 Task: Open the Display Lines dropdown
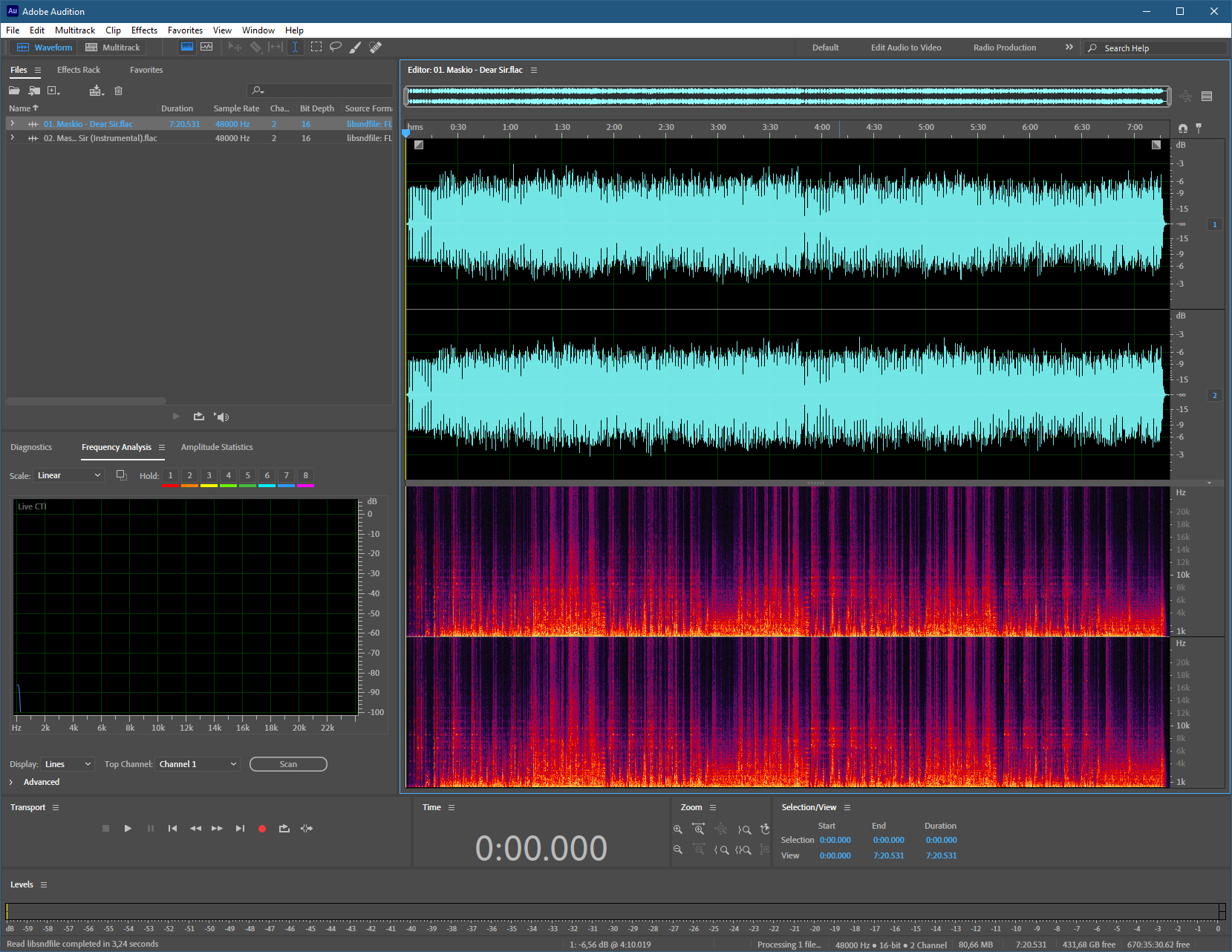pos(68,764)
